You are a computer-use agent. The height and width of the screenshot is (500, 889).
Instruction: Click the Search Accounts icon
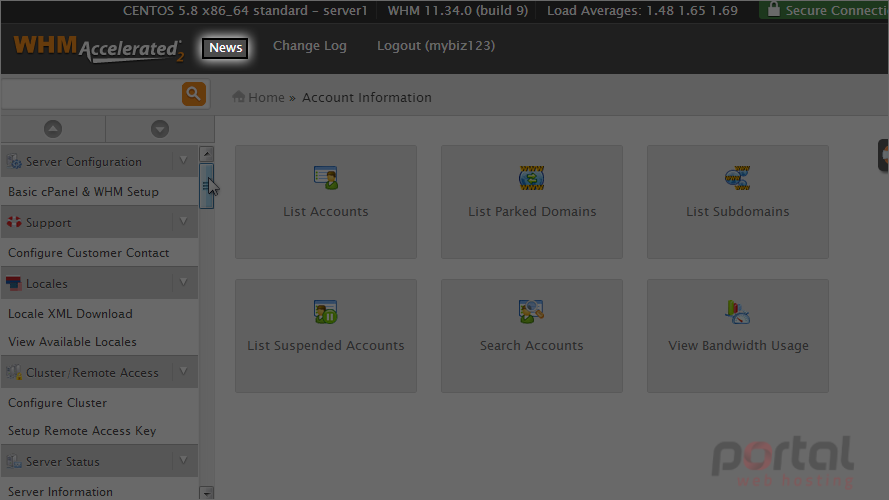(531, 312)
